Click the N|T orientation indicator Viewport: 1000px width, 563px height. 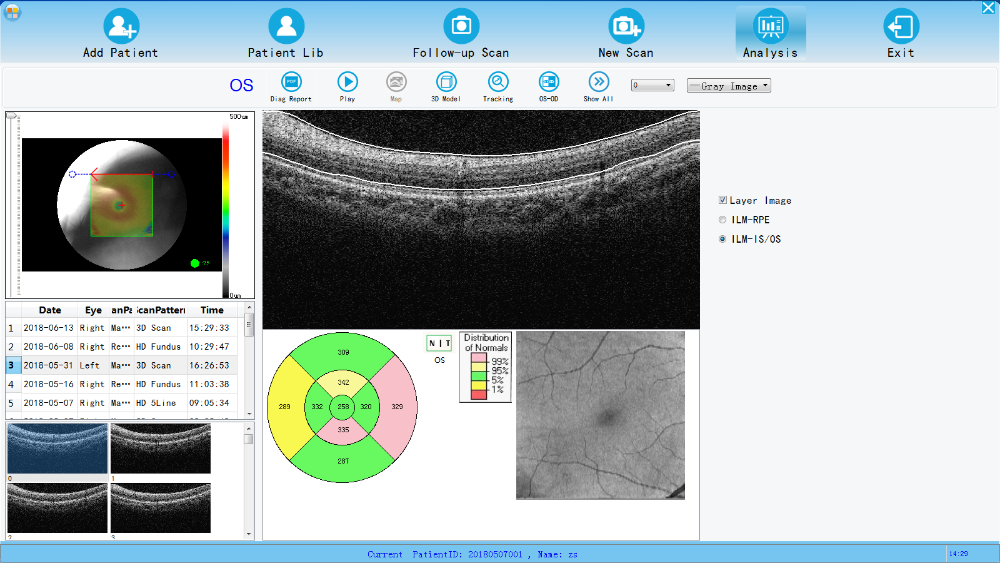tap(439, 343)
